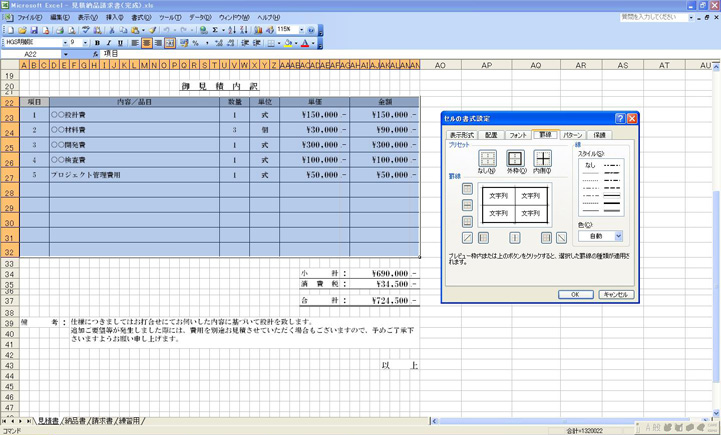Click the AutoSum sigma icon
The width and height of the screenshot is (721, 435).
215,30
